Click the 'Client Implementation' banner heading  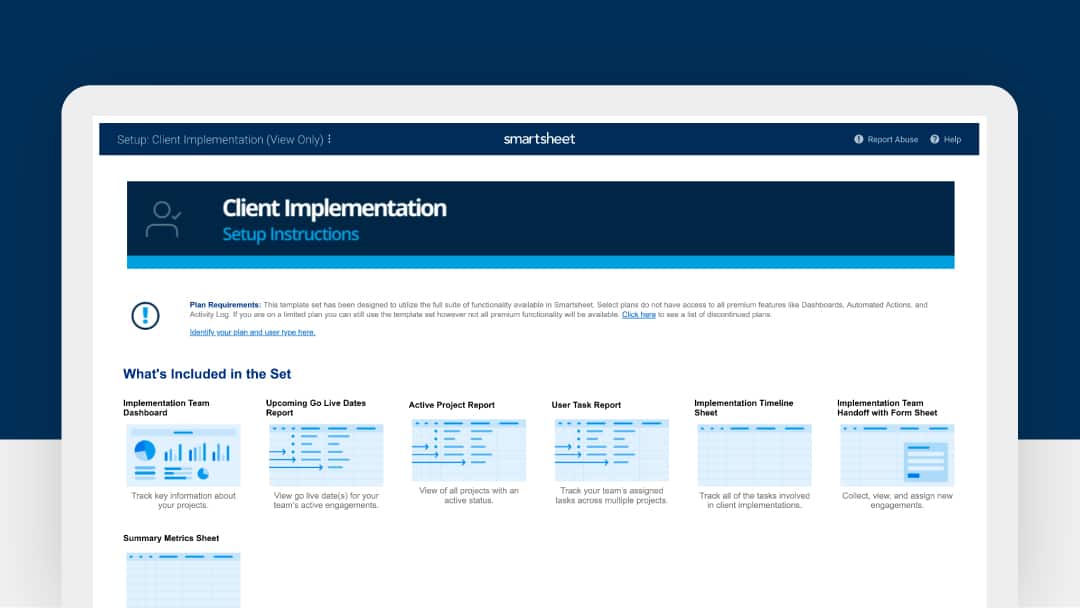pos(334,208)
